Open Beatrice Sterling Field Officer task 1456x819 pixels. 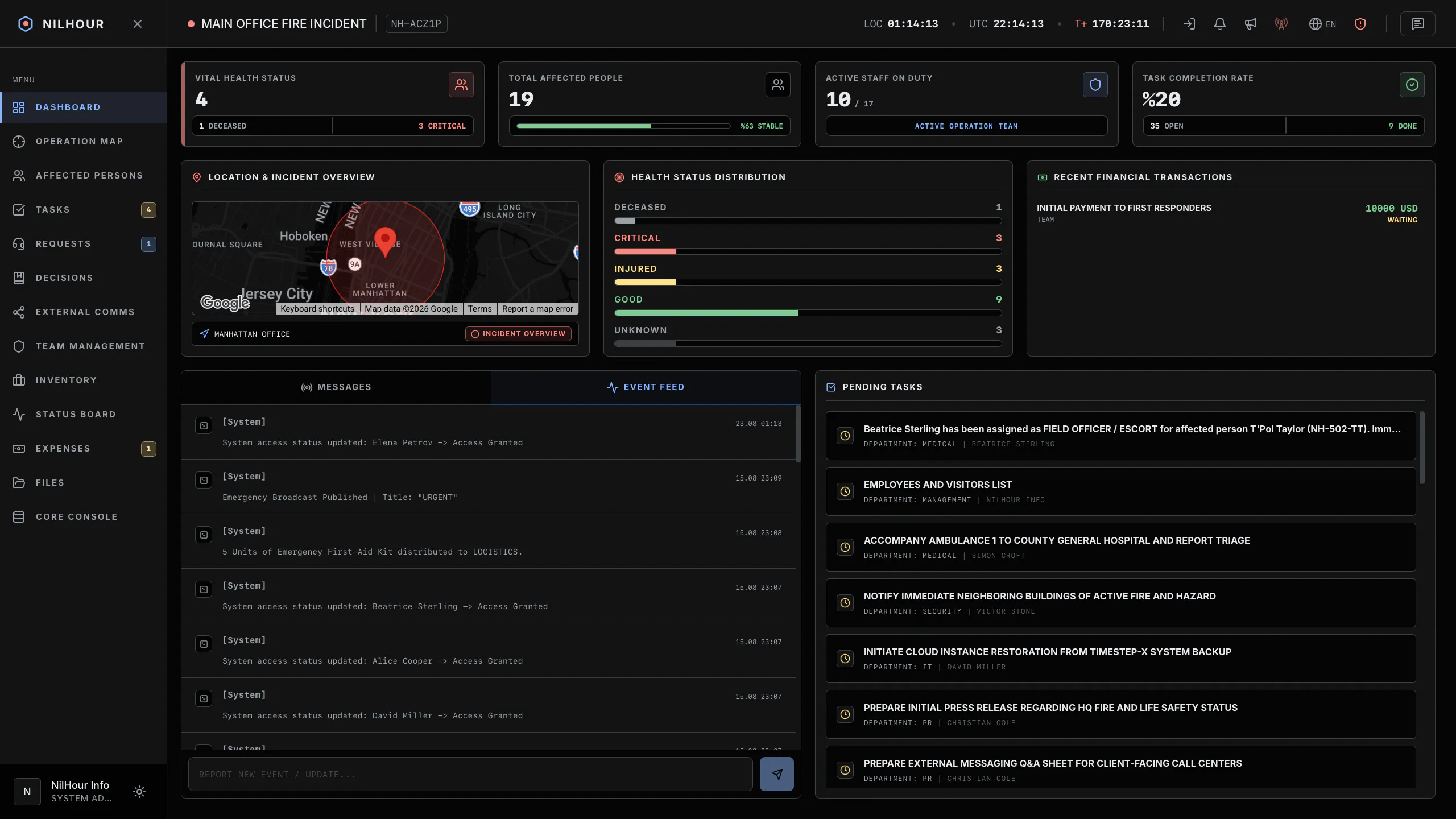click(1120, 436)
